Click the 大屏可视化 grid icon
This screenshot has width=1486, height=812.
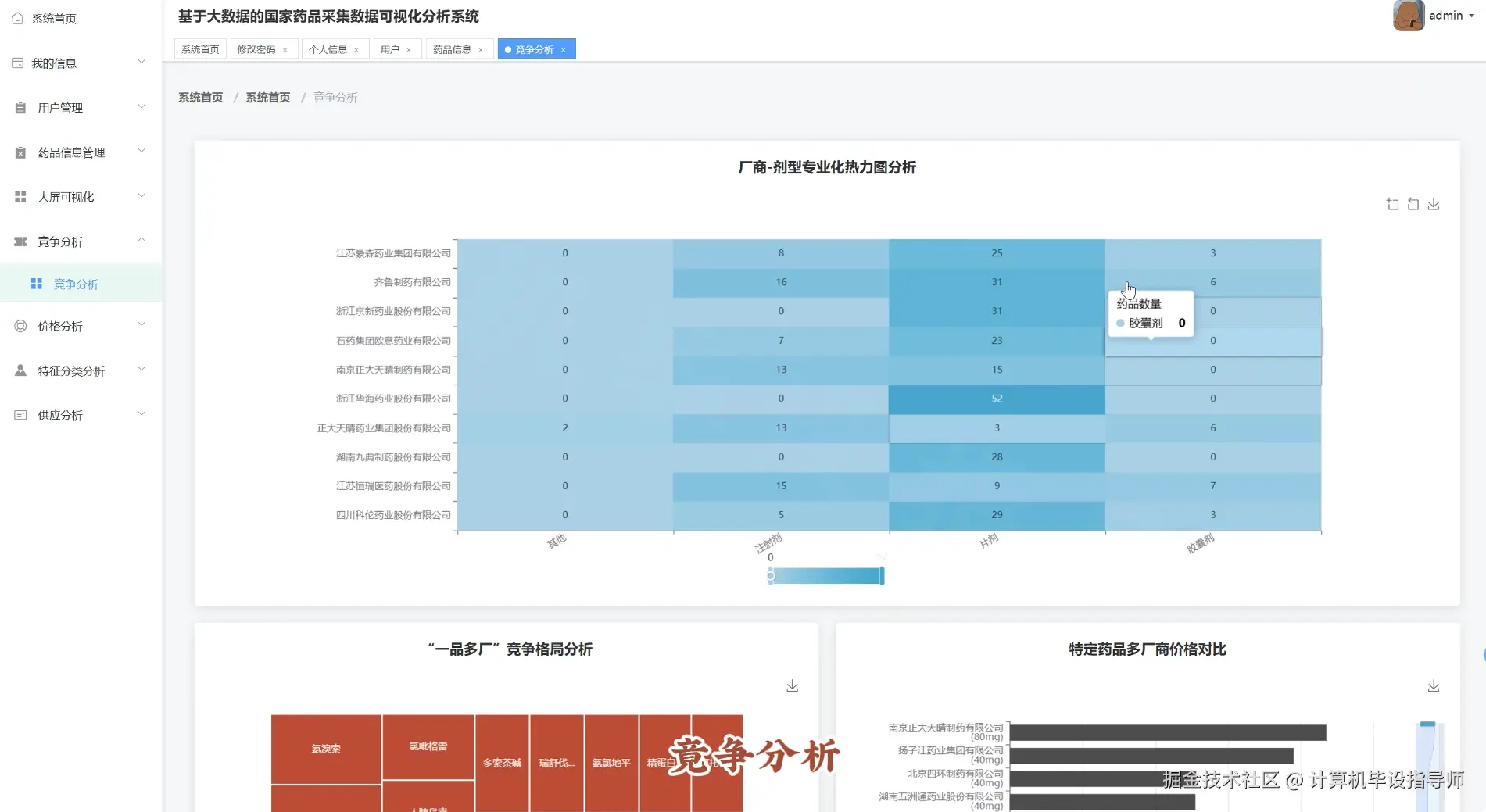tap(20, 196)
